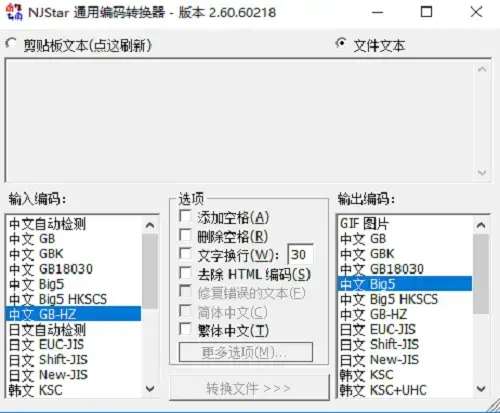
Task: Enable the 删除空格(R) checkbox
Action: pos(185,235)
